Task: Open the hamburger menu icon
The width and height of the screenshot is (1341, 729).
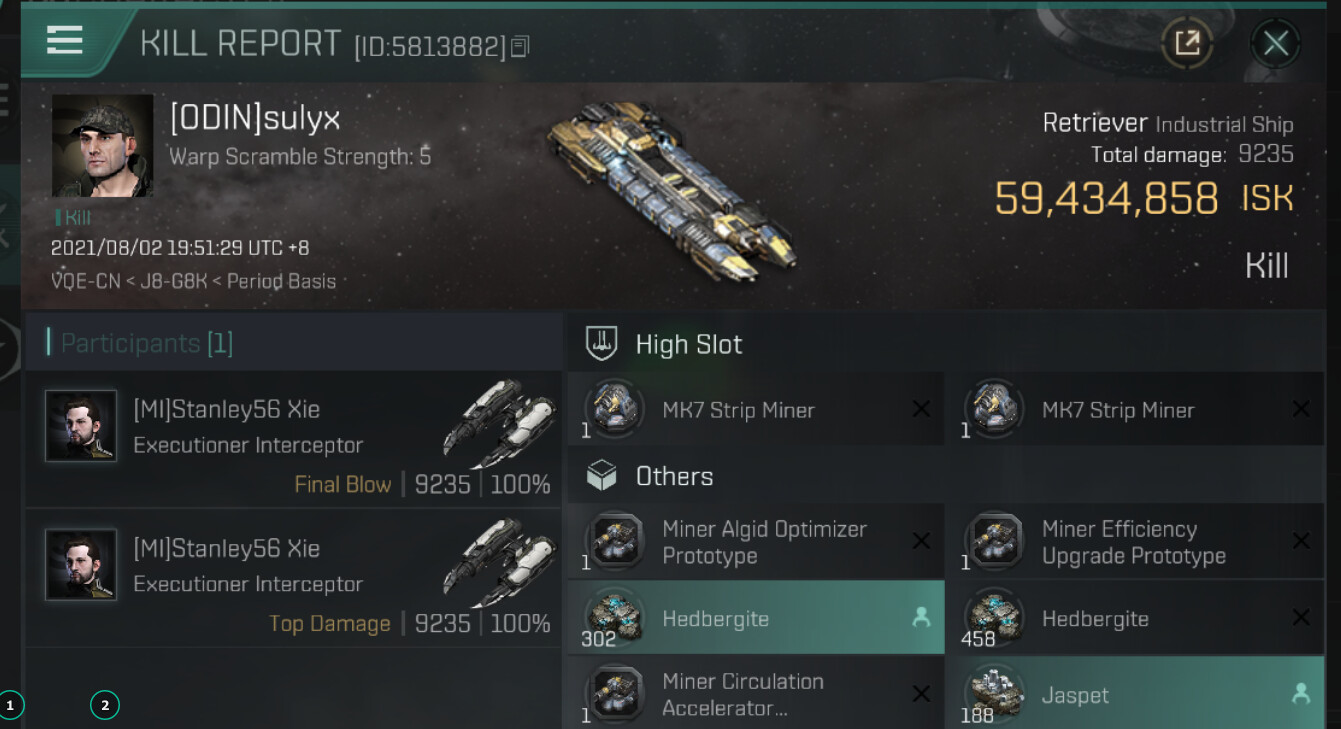Action: 65,40
